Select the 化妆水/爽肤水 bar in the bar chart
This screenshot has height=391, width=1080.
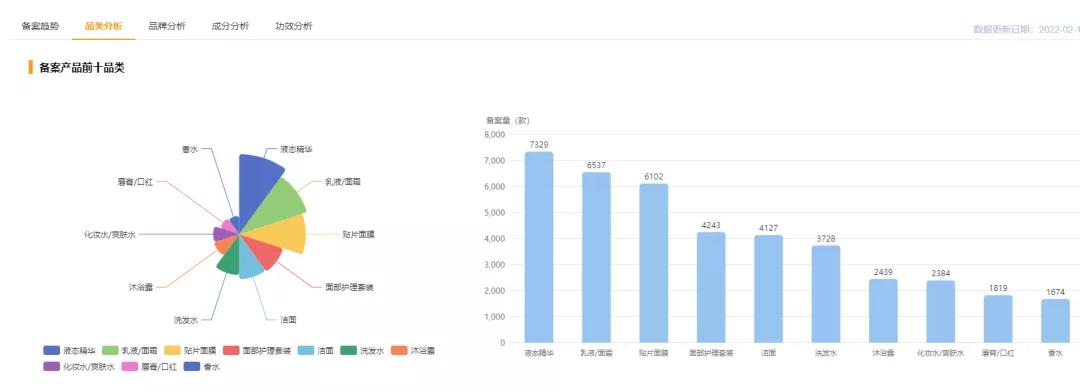point(940,312)
